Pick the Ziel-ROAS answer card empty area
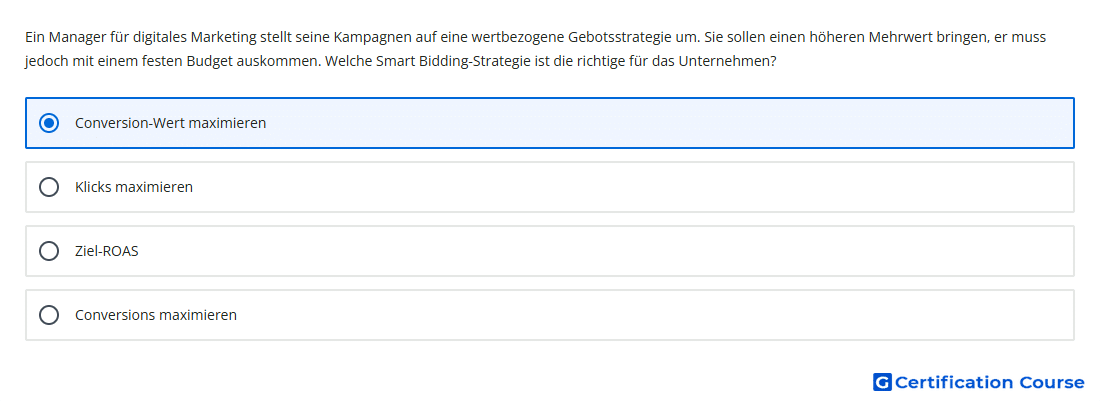Viewport: 1100px width, 401px height. (631, 251)
